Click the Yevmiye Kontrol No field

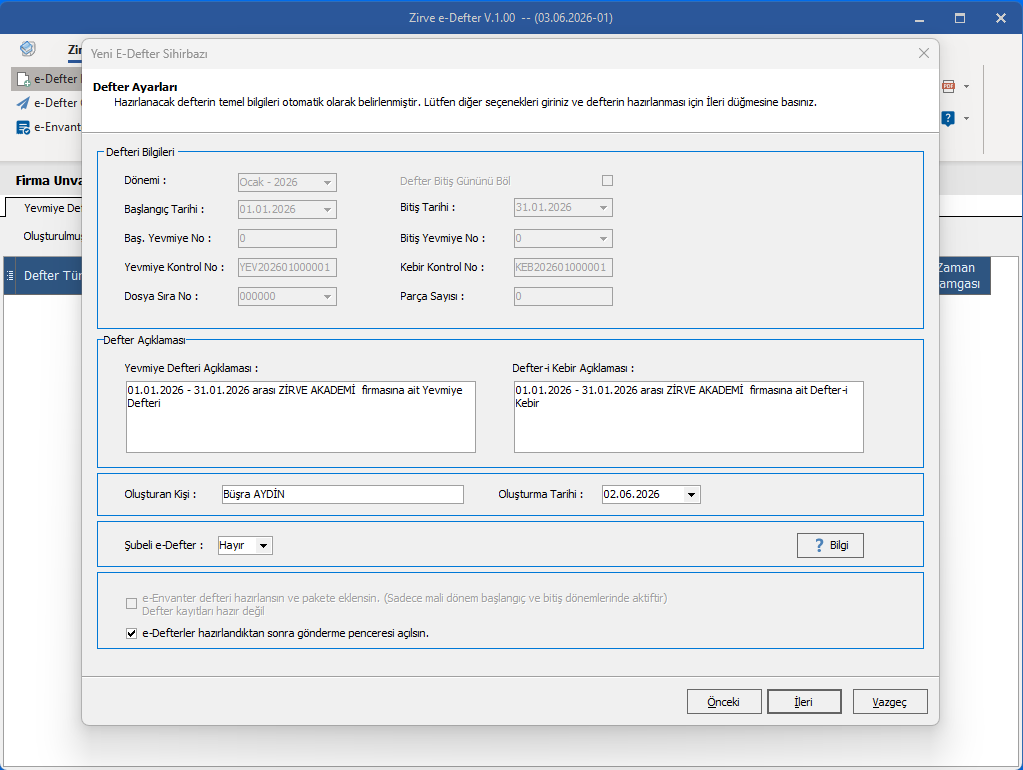(287, 268)
